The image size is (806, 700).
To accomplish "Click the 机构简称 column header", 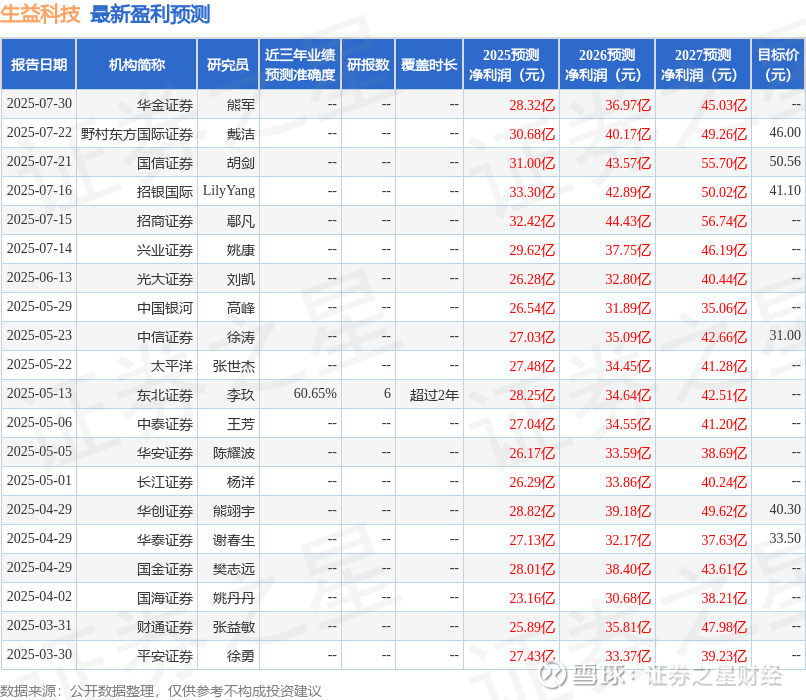I will [x=137, y=64].
